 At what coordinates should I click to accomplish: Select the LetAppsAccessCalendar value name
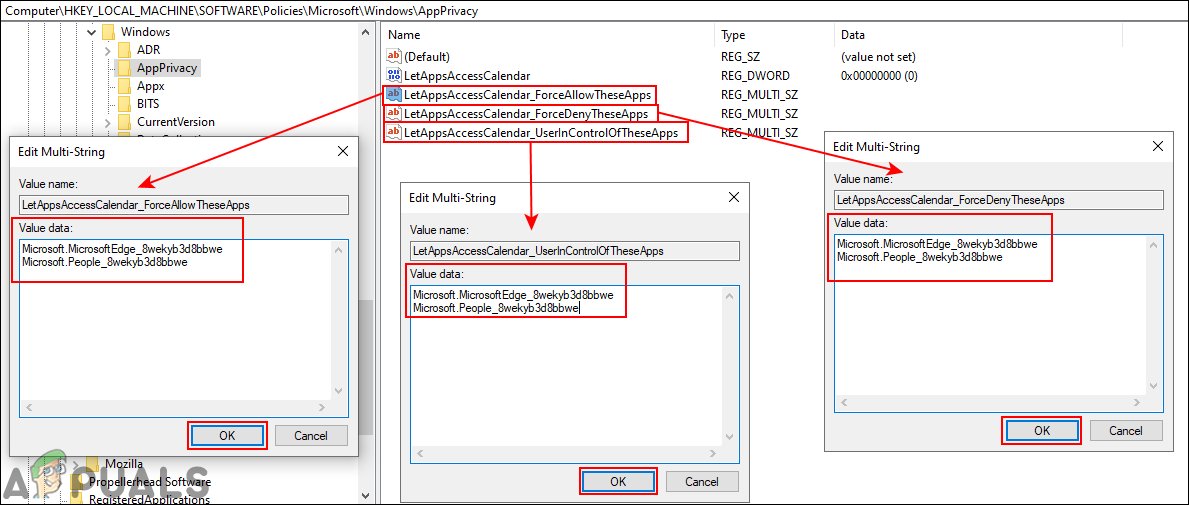pyautogui.click(x=467, y=75)
